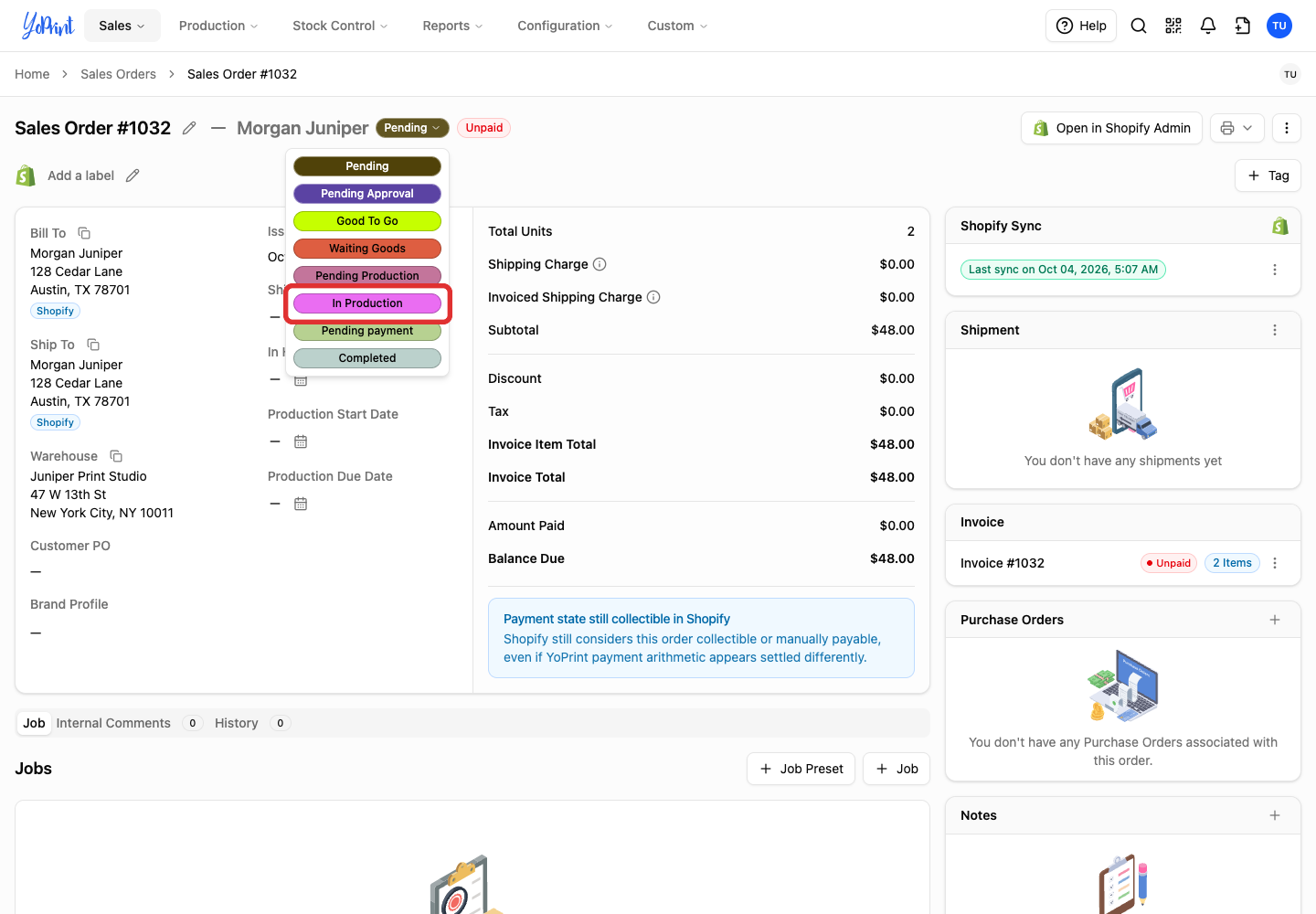The width and height of the screenshot is (1316, 914).
Task: Add a note with plus icon
Action: [x=1275, y=815]
